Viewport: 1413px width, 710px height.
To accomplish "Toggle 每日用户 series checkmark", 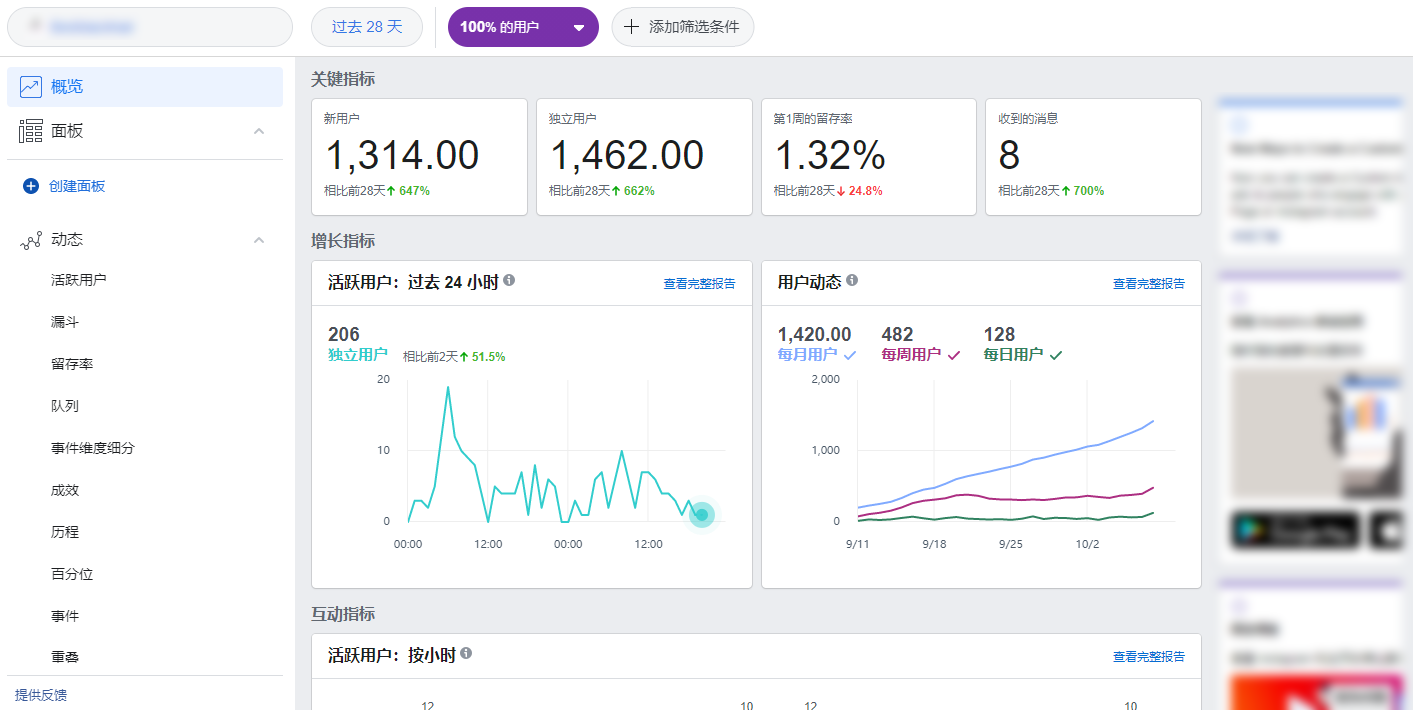I will click(x=1056, y=355).
